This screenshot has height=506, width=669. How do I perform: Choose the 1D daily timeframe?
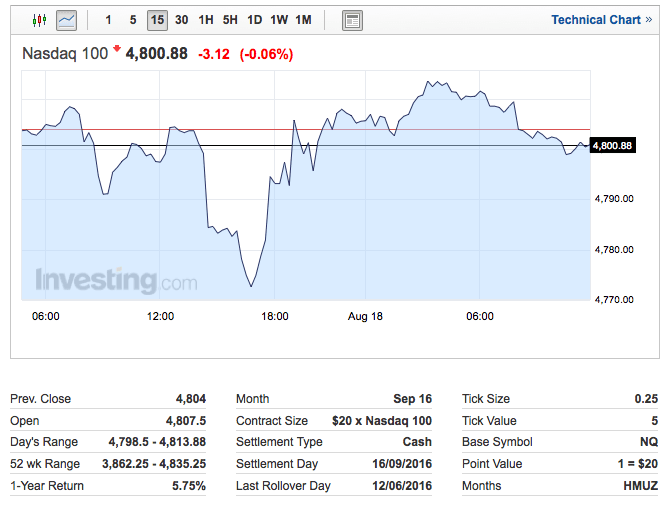coord(255,20)
